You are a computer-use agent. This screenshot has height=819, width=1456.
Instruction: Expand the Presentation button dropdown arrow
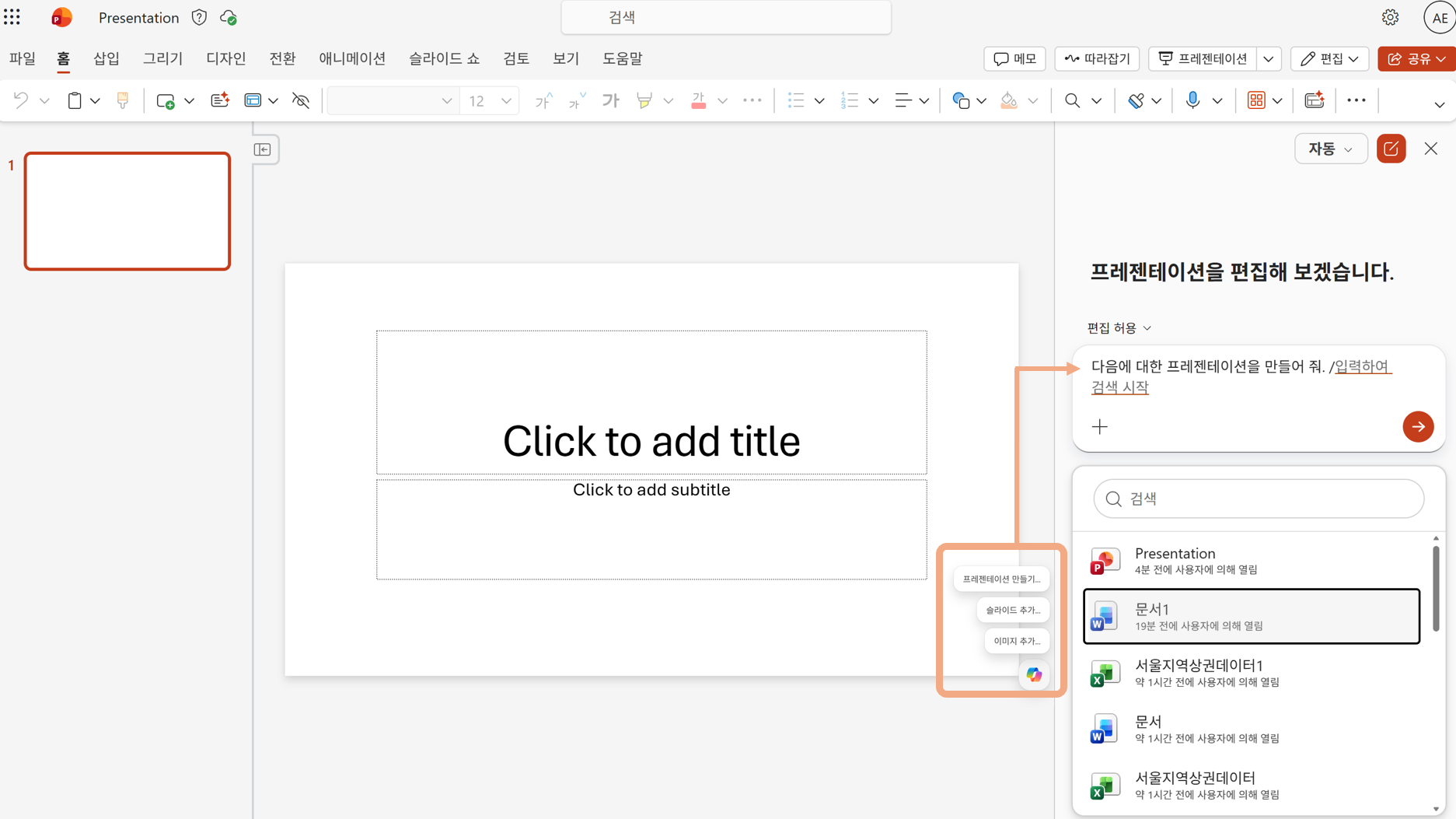pyautogui.click(x=1269, y=59)
